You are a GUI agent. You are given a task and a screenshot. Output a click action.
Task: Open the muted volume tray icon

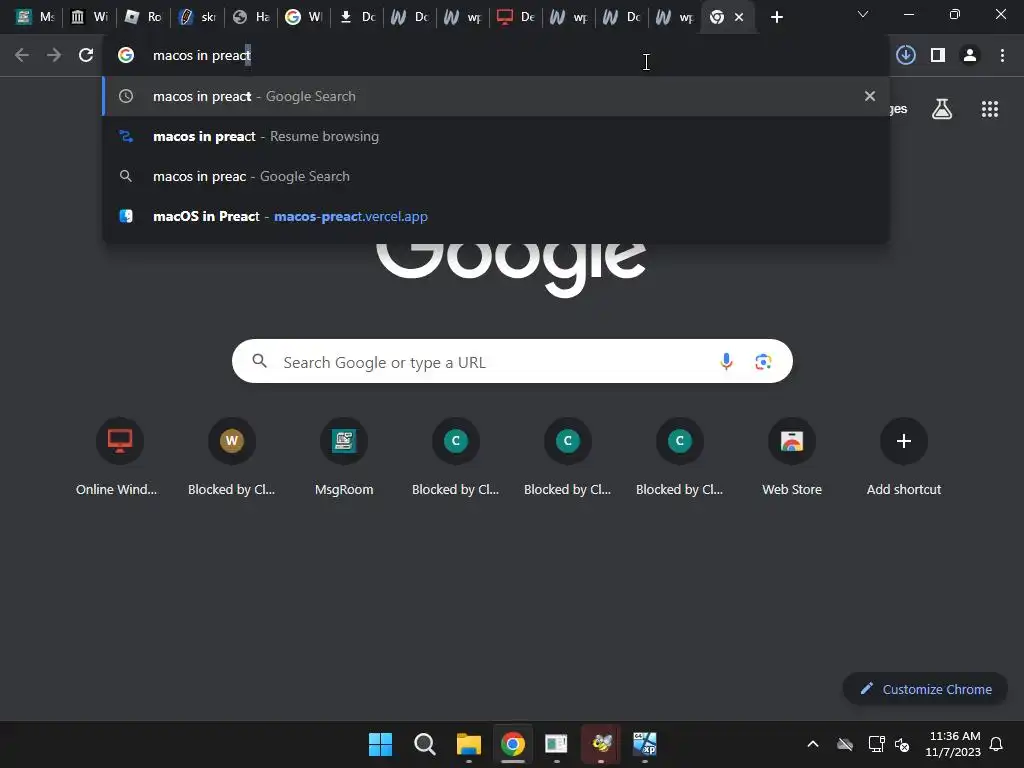[902, 744]
